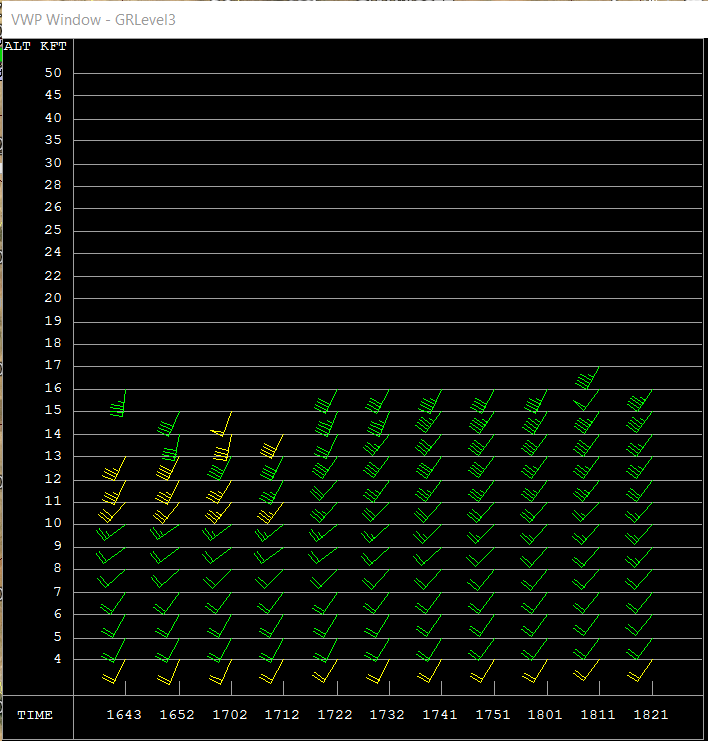Viewport: 708px width, 741px height.
Task: Click the 50 altitude label
Action: pos(53,73)
